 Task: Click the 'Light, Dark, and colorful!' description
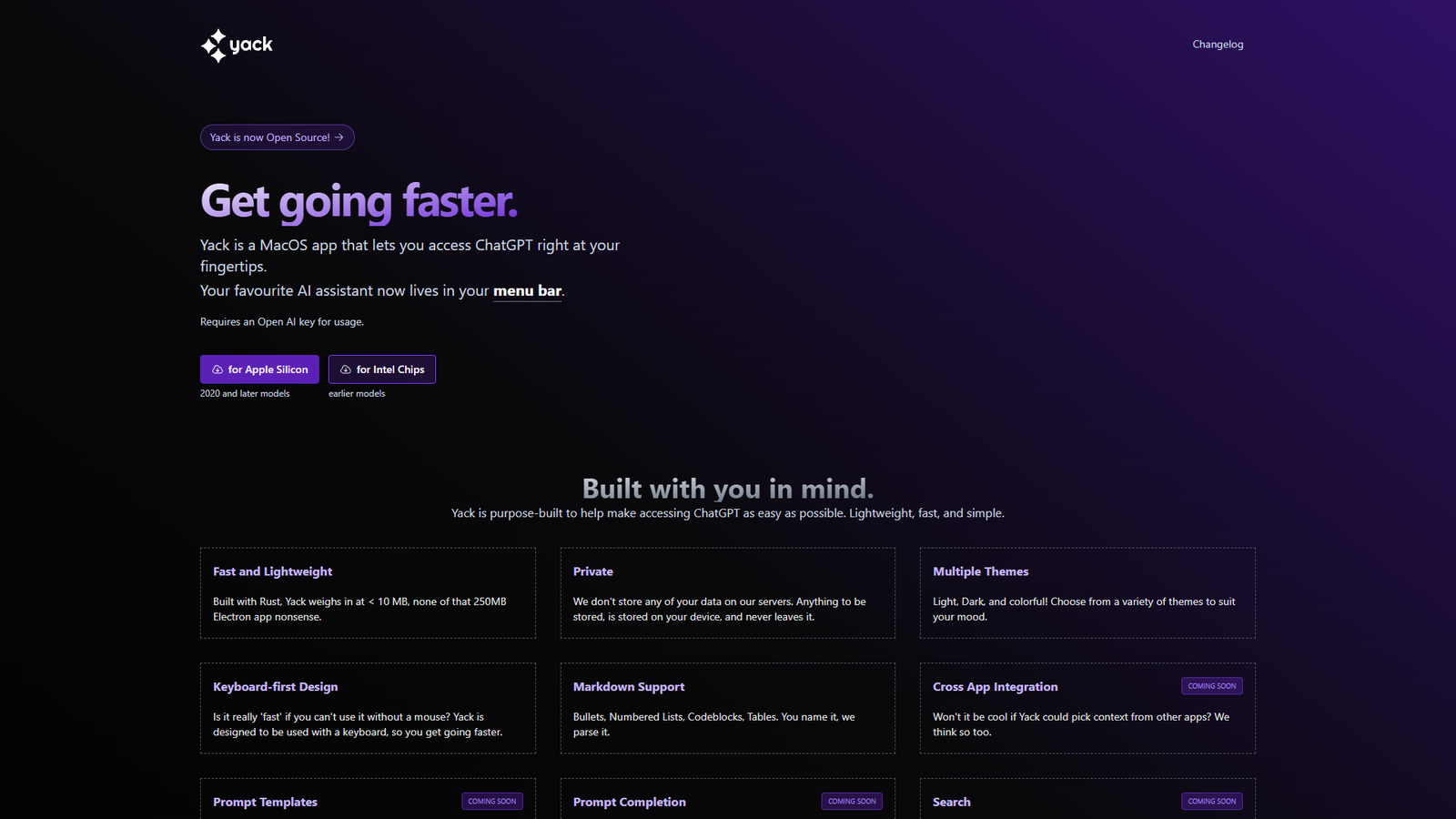click(1084, 610)
